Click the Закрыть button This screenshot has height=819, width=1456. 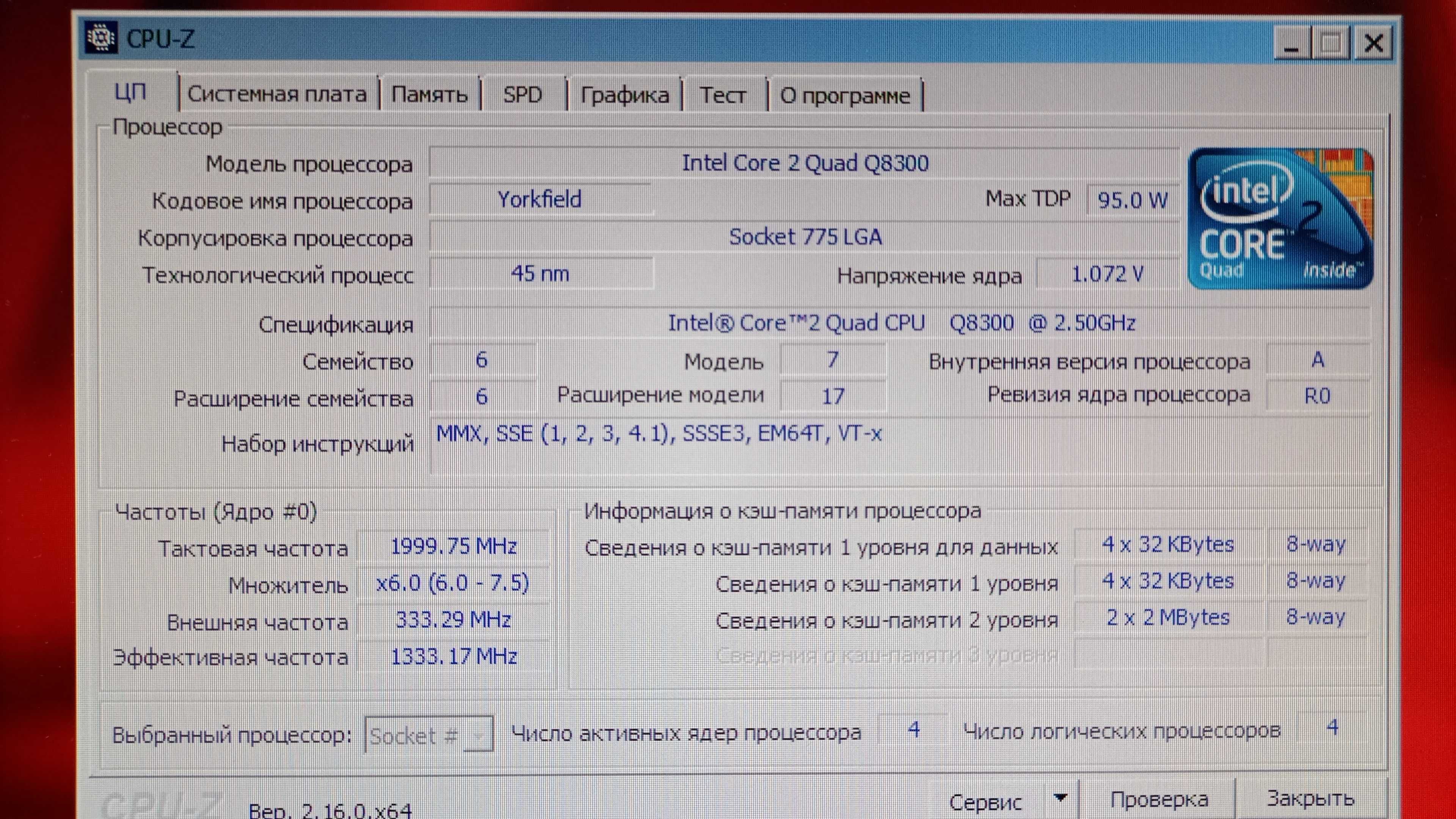[x=1310, y=798]
